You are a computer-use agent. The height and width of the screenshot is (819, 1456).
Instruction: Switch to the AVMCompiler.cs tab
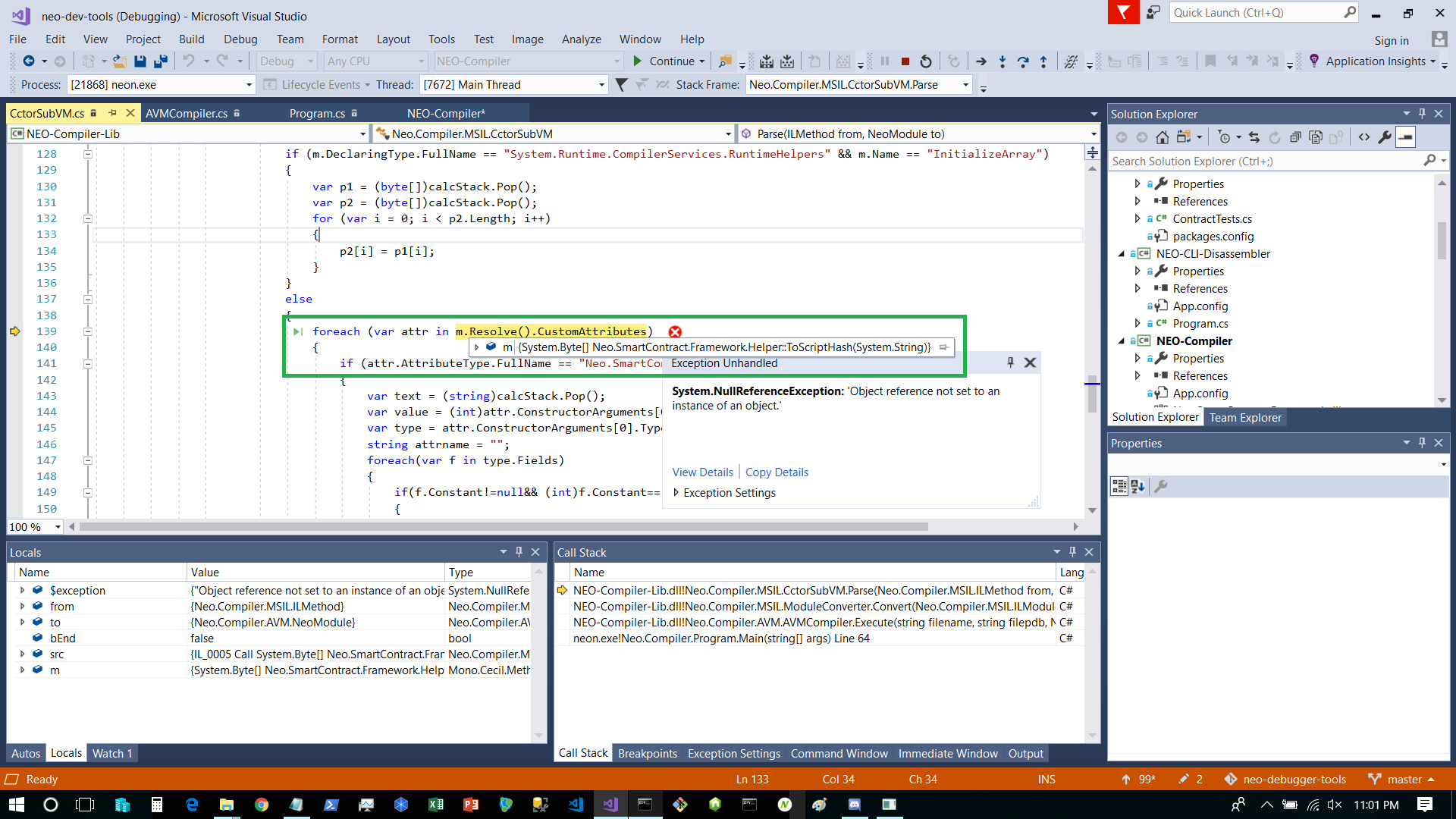pos(187,114)
